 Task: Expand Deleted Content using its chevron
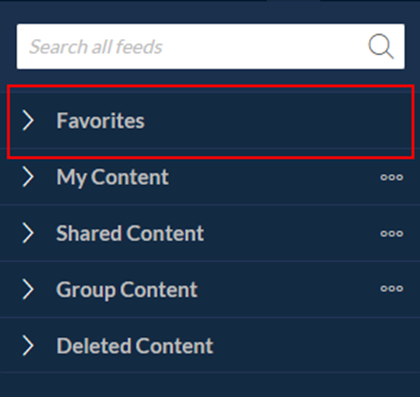point(28,346)
